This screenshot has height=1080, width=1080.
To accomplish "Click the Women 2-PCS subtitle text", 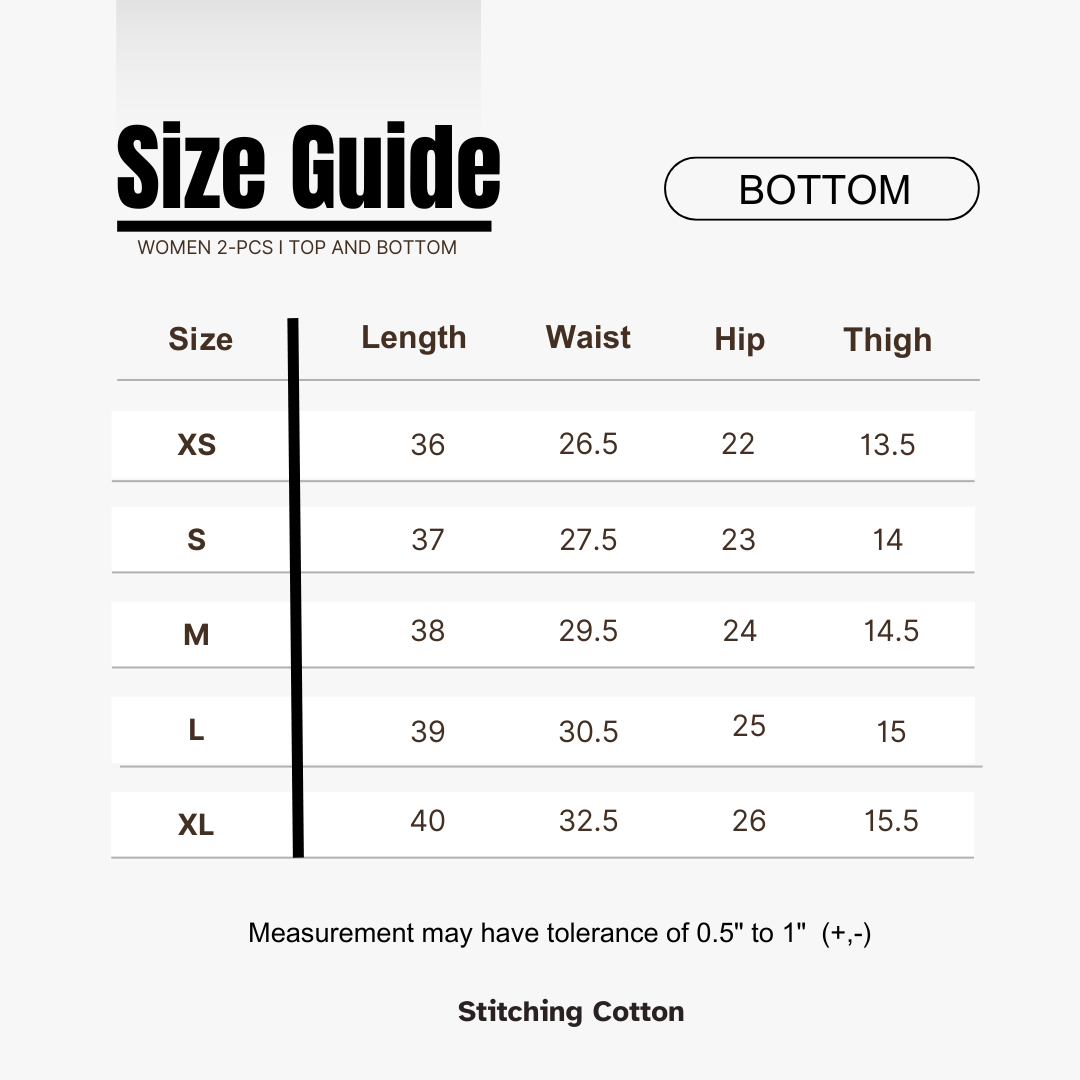I will click(x=297, y=247).
